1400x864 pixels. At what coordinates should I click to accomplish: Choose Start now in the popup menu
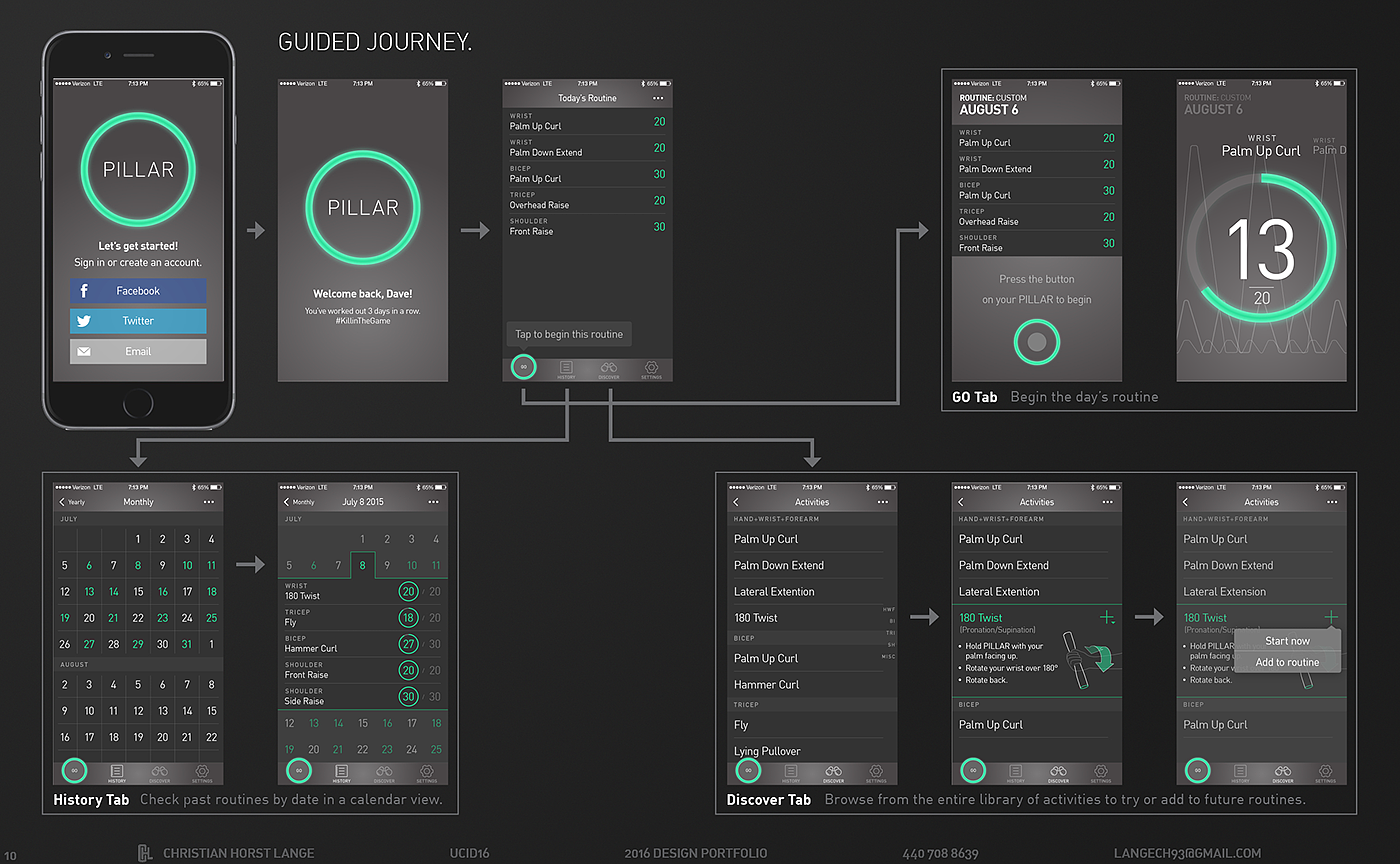point(1287,641)
